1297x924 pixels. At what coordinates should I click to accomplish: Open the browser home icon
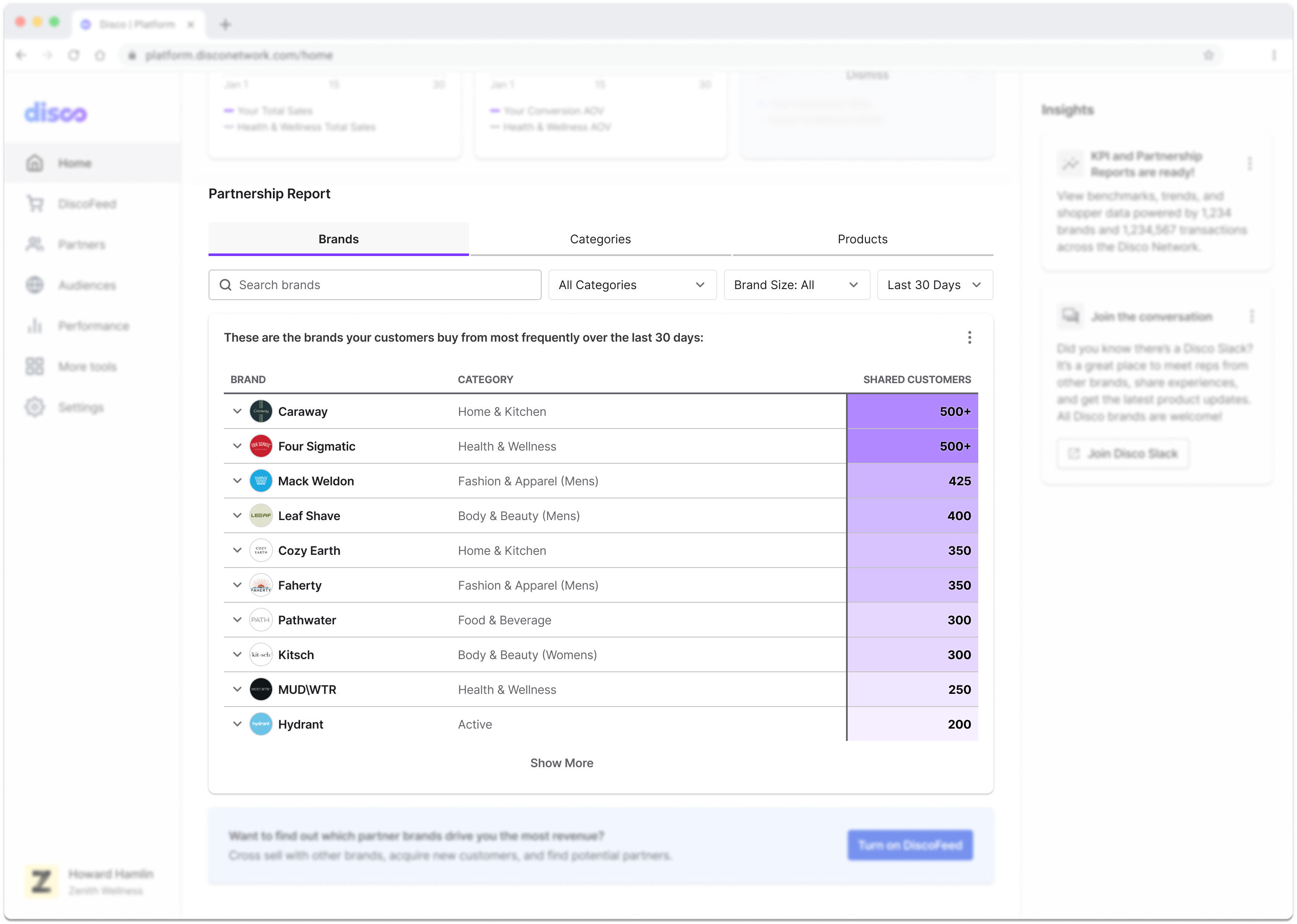(x=100, y=55)
